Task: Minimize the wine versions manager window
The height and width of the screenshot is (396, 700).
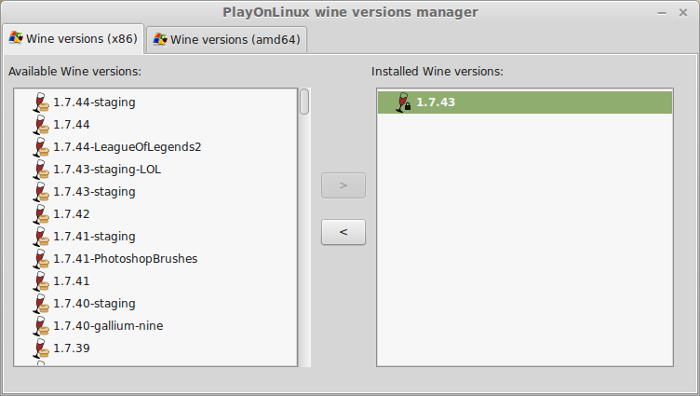Action: (662, 13)
